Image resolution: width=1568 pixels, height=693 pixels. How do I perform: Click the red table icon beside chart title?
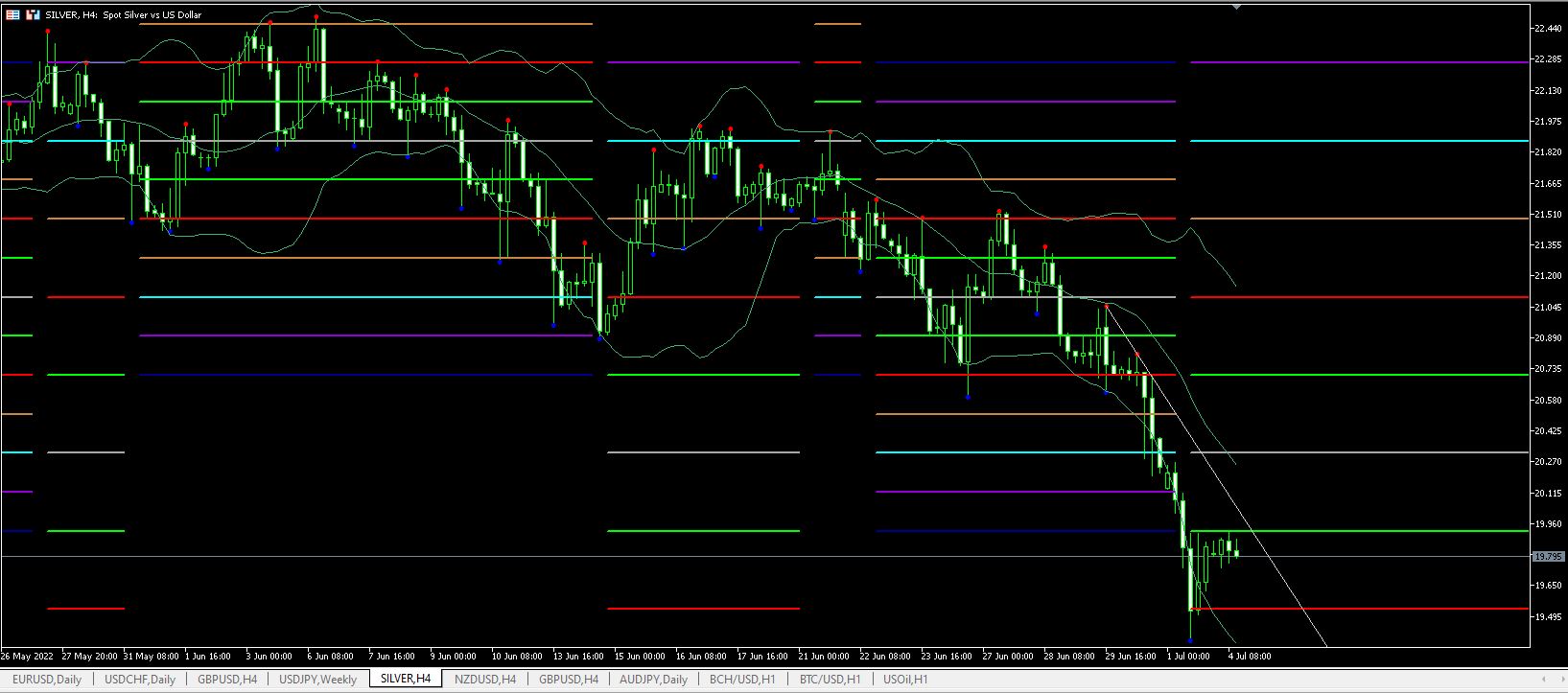[12, 14]
